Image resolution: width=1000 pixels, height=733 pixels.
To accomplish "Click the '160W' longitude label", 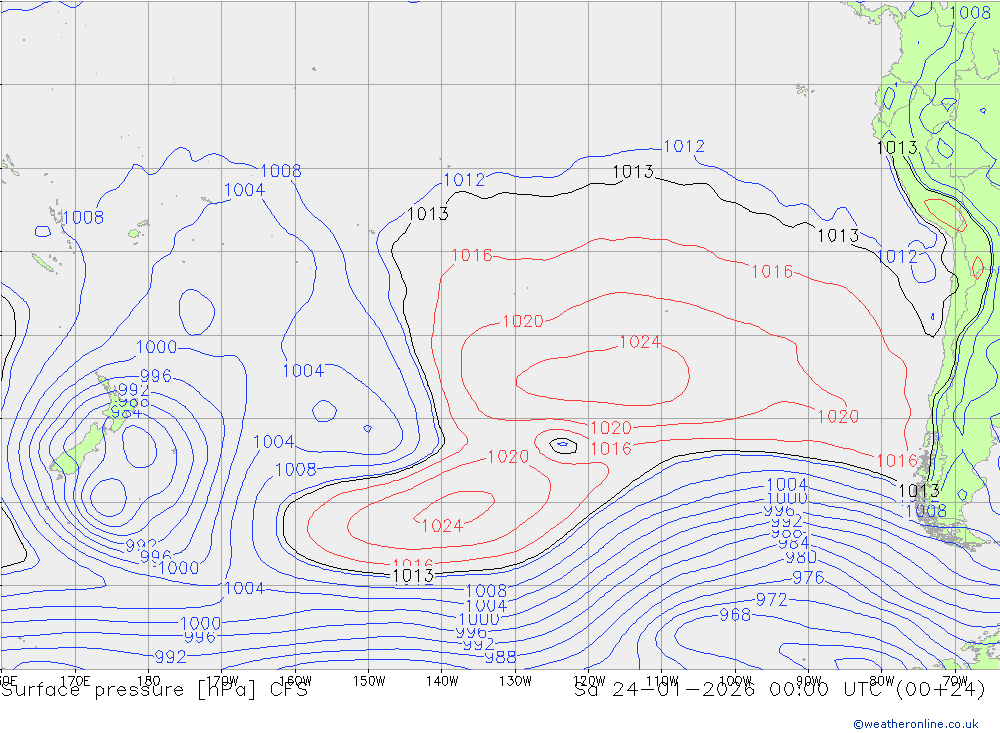I will pos(295,681).
